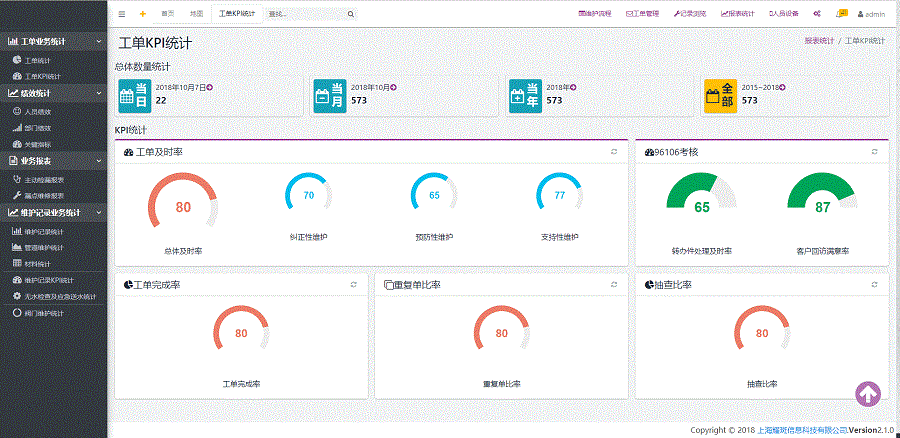Refresh the 96106考核 panel
Image resolution: width=900 pixels, height=438 pixels.
[874, 151]
